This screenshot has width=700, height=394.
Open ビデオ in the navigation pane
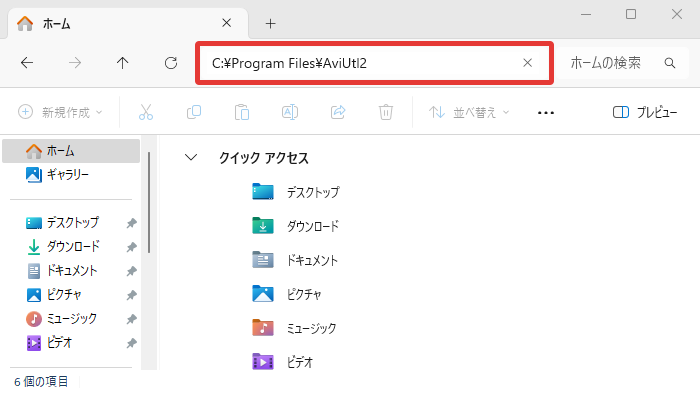coord(49,343)
